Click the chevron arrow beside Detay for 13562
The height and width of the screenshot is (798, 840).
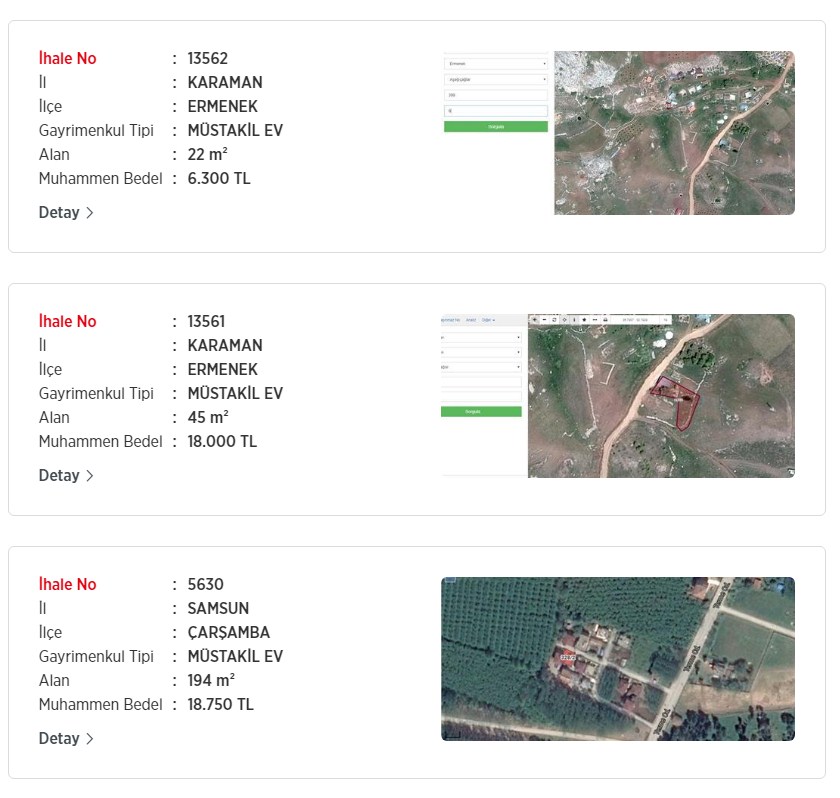pyautogui.click(x=90, y=213)
